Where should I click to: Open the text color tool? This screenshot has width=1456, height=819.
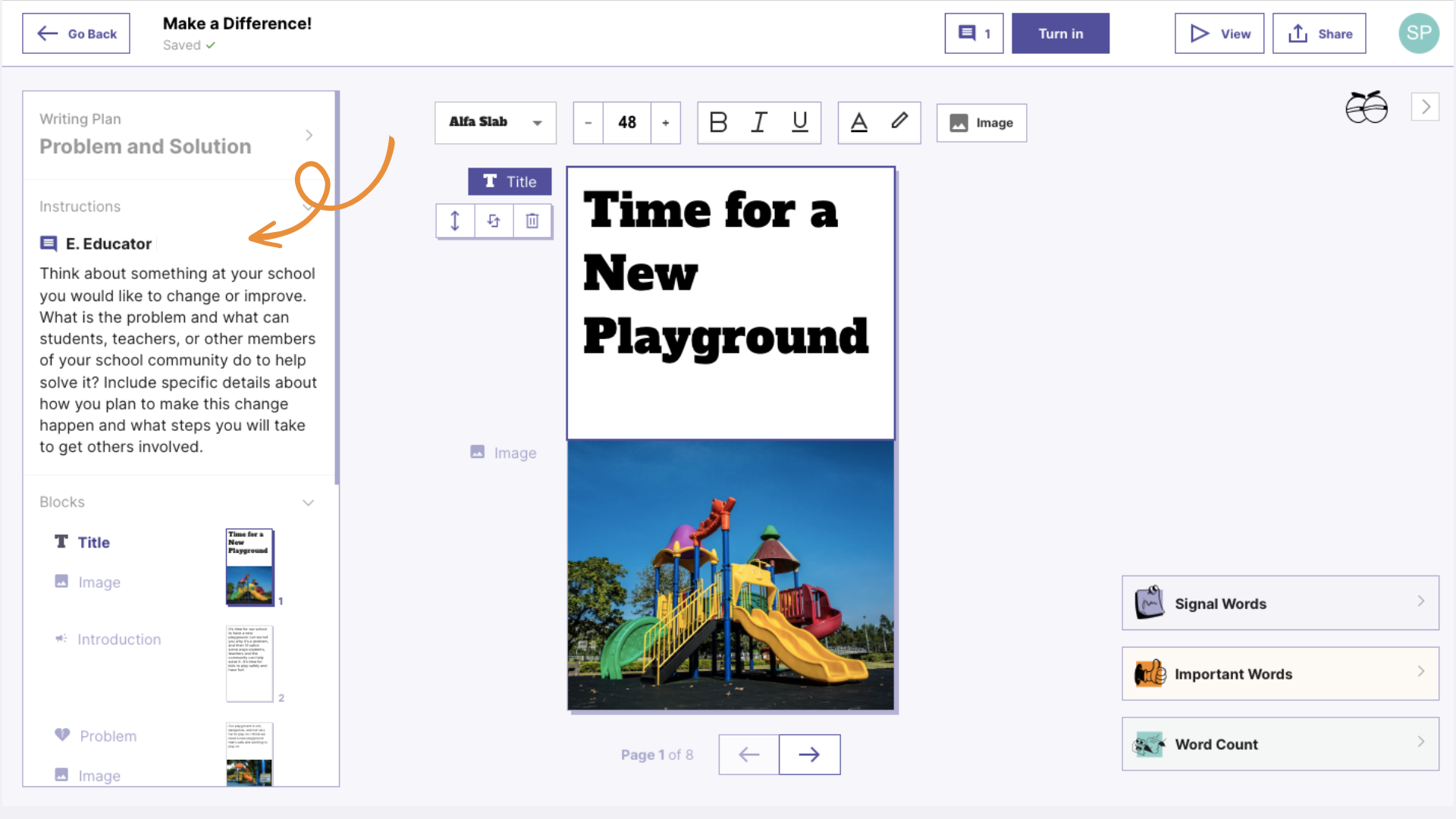click(858, 122)
